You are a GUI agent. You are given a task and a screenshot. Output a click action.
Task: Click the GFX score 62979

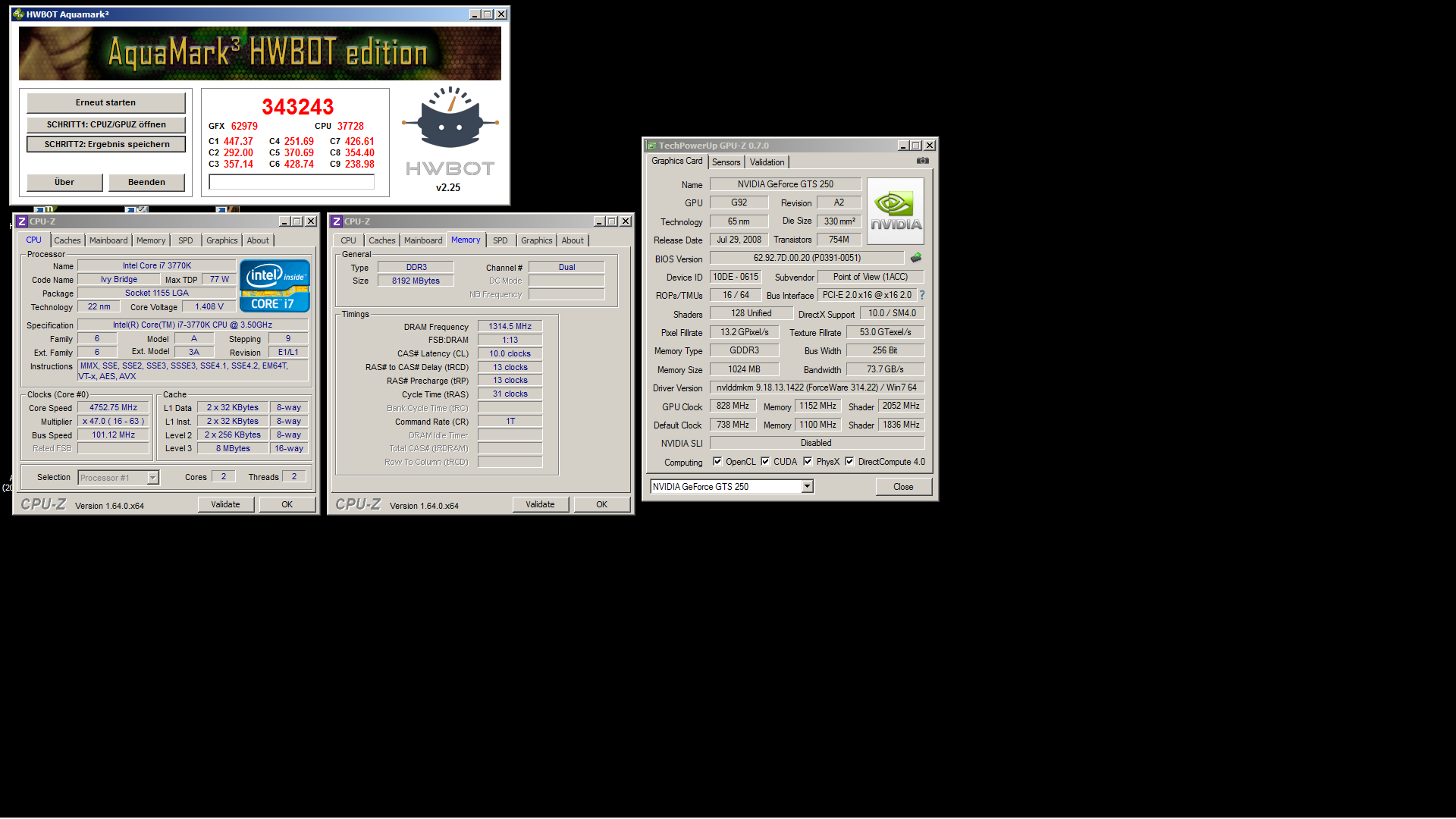coord(244,126)
